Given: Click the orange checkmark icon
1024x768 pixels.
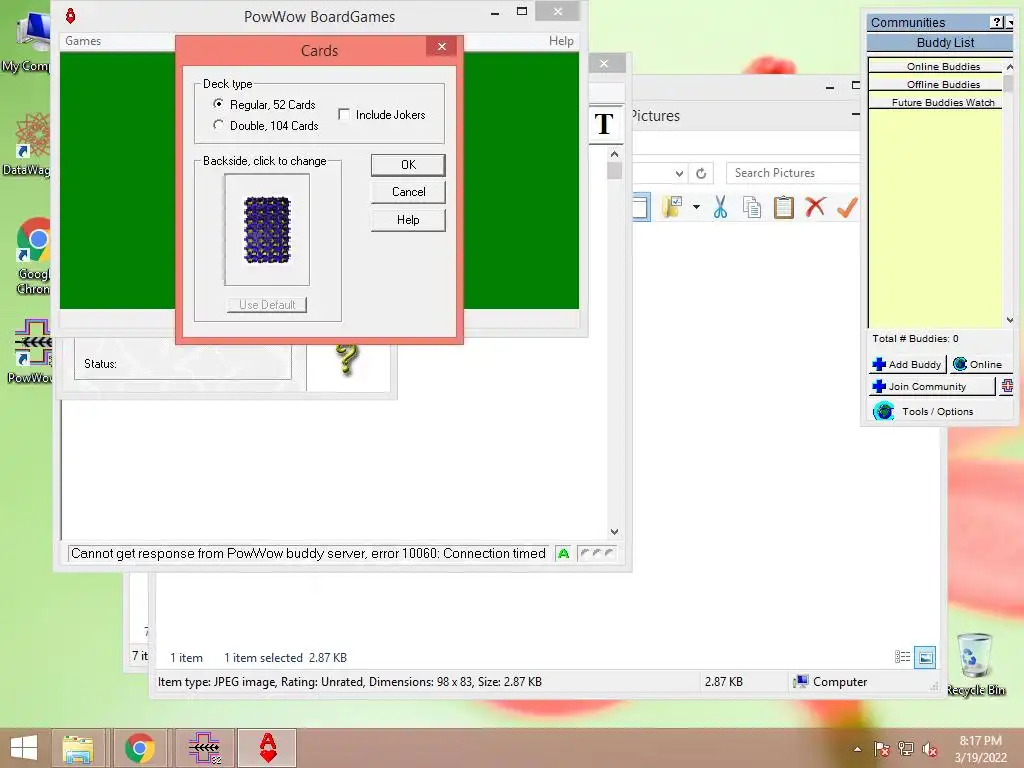Looking at the screenshot, I should tap(847, 207).
